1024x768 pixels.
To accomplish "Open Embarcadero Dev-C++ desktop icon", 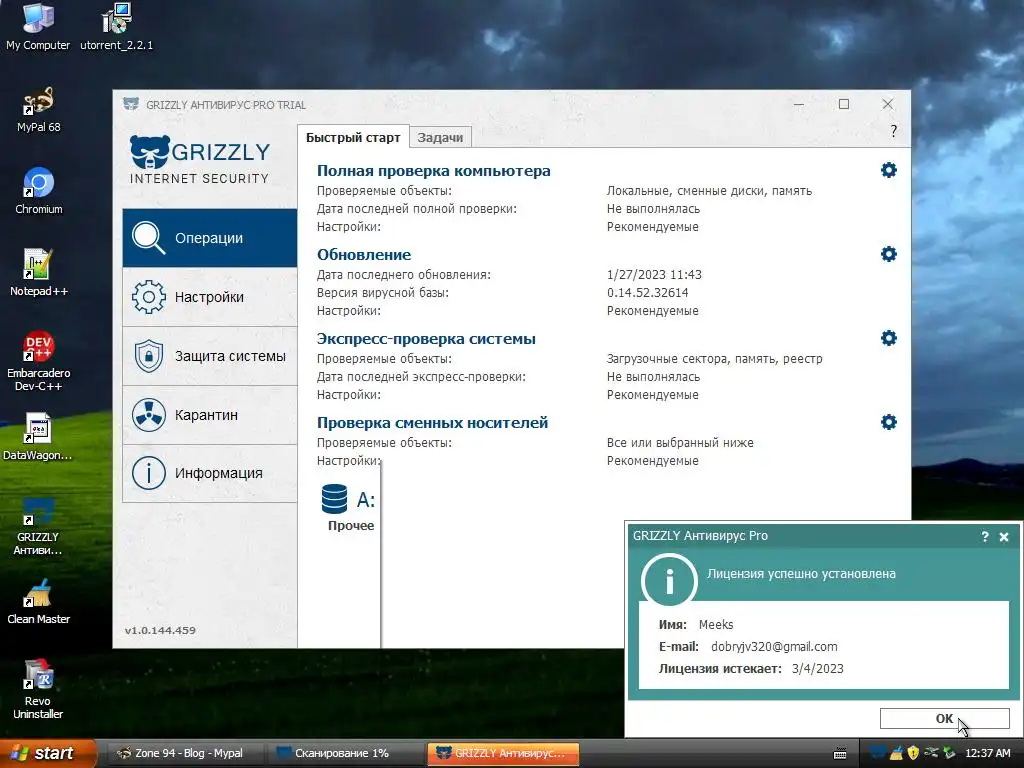I will [39, 361].
